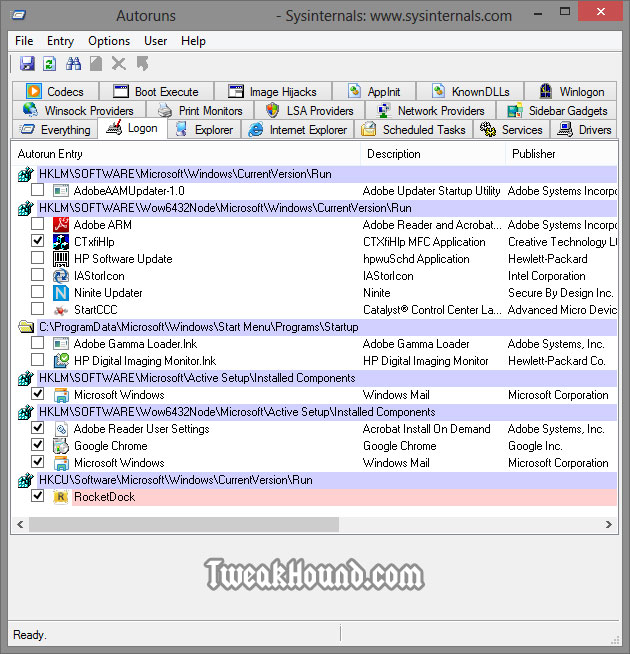Enable HP Digital Imaging Monitor.lnk checkbox
The height and width of the screenshot is (654, 630).
coord(38,360)
